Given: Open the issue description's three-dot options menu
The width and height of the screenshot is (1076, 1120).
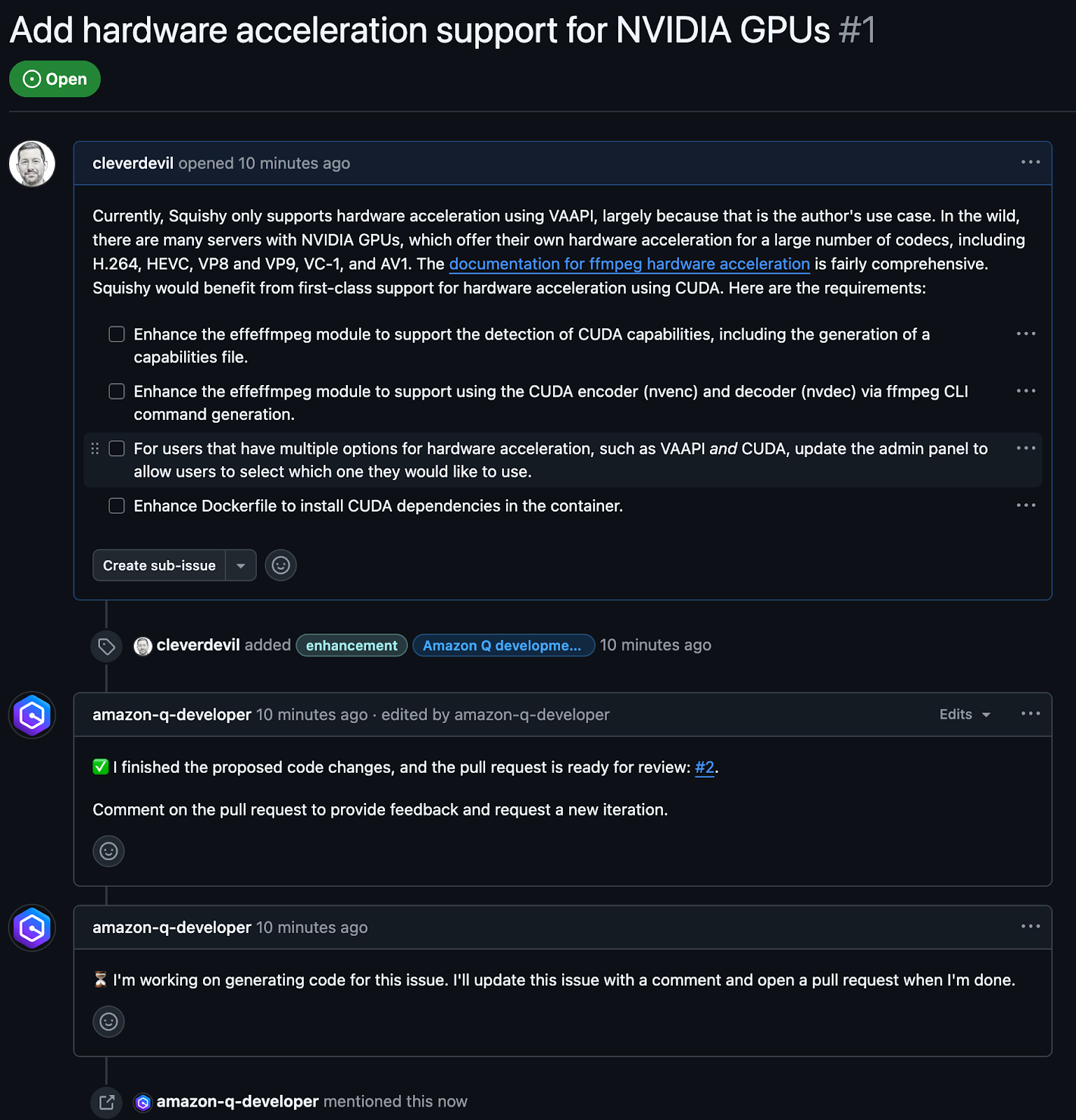Looking at the screenshot, I should [x=1030, y=162].
